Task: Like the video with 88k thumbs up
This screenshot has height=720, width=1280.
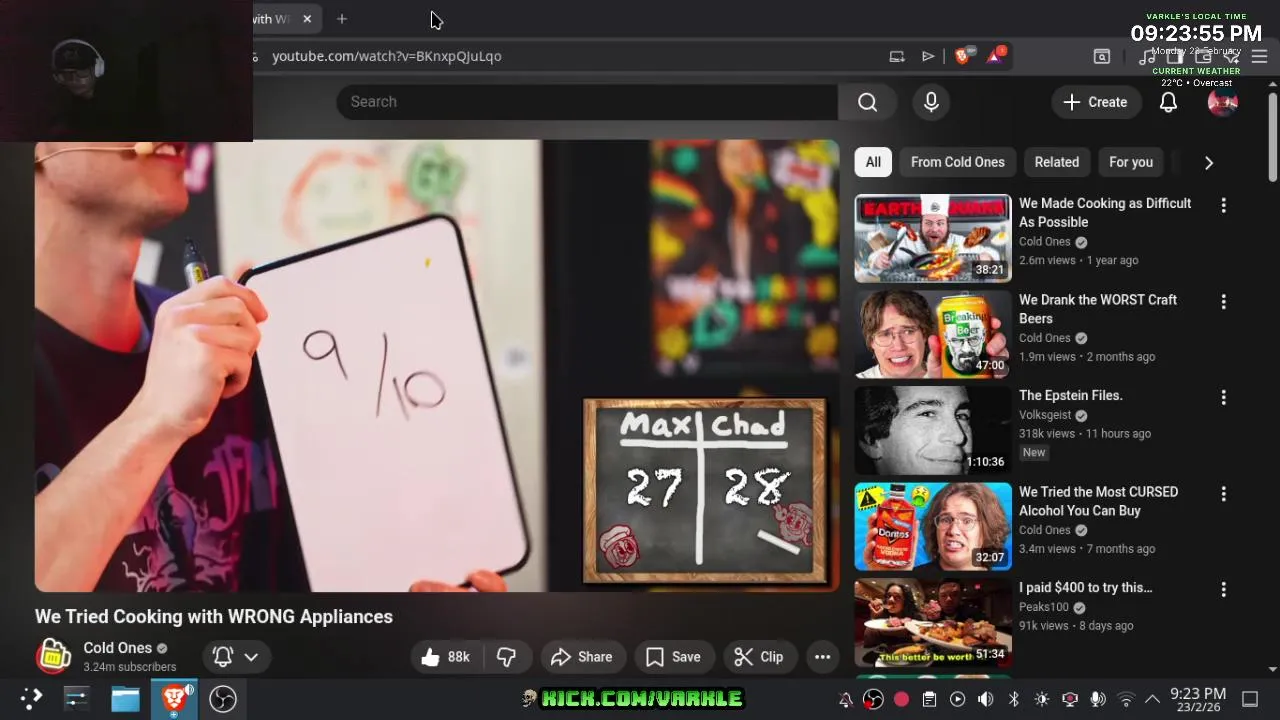Action: coord(446,657)
